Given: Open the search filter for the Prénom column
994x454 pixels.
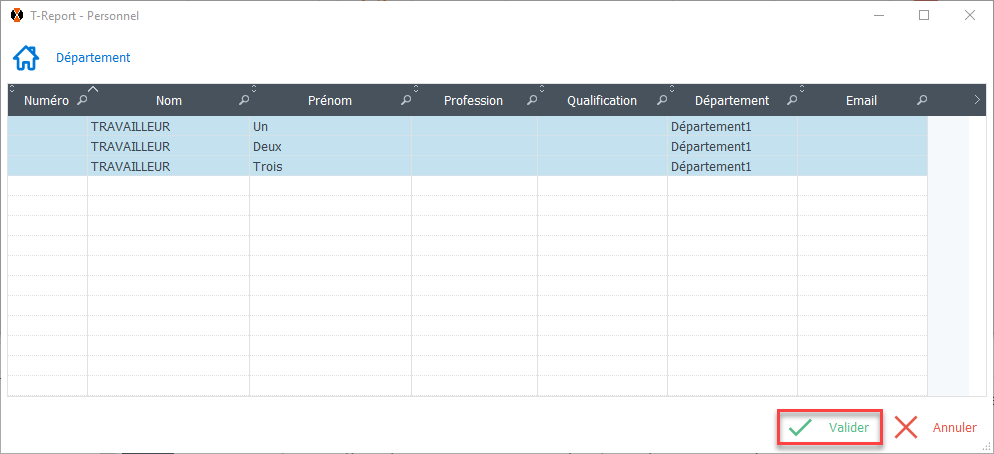Looking at the screenshot, I should [x=405, y=101].
